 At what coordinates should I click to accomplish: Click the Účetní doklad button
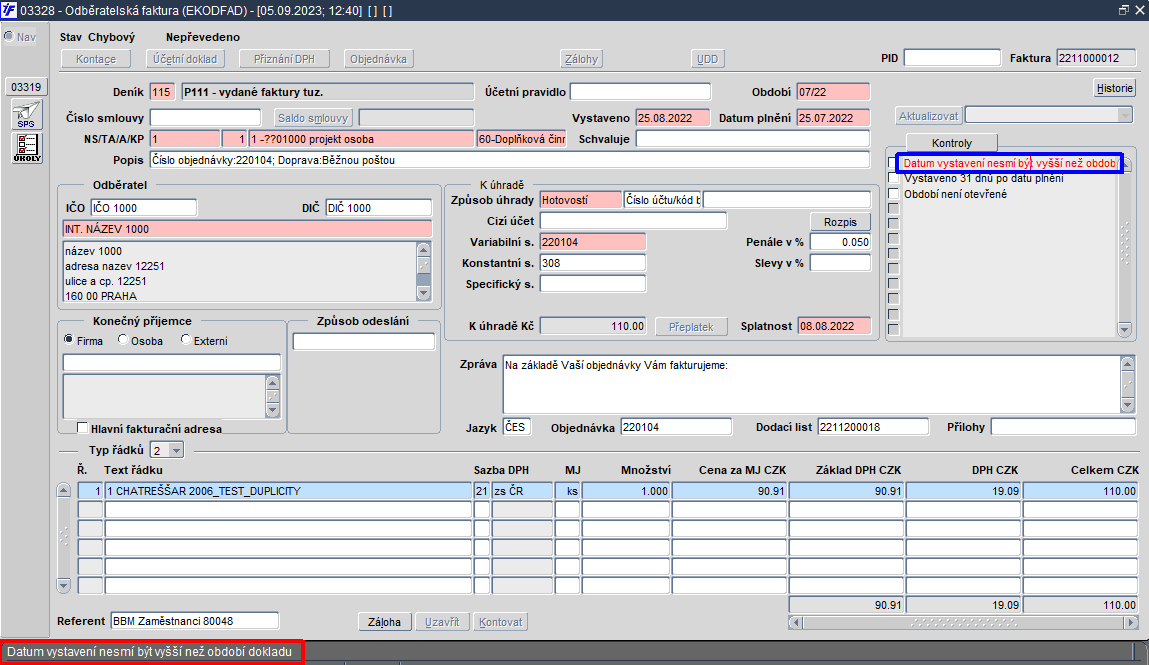point(185,59)
